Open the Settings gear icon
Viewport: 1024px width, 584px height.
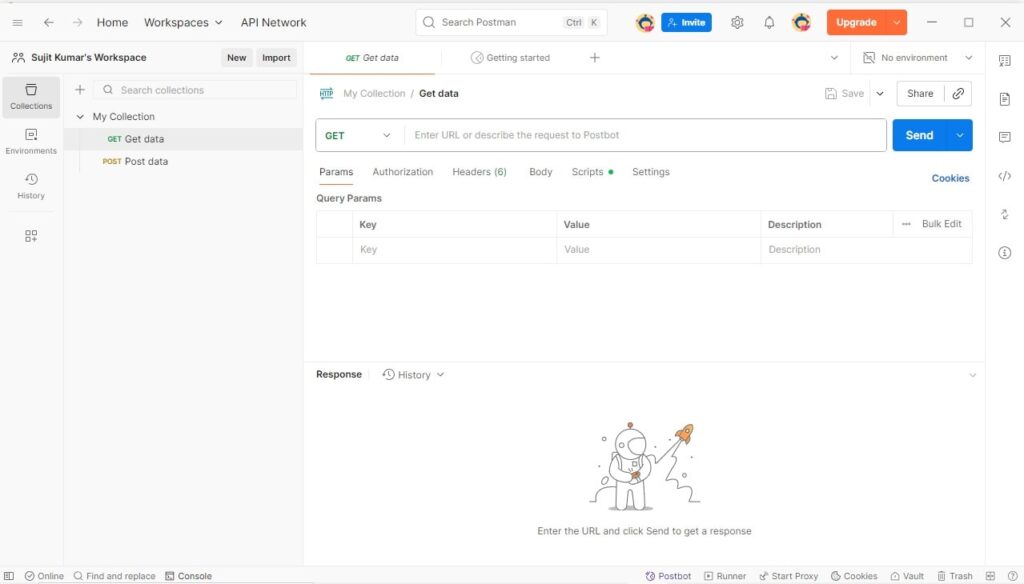737,22
